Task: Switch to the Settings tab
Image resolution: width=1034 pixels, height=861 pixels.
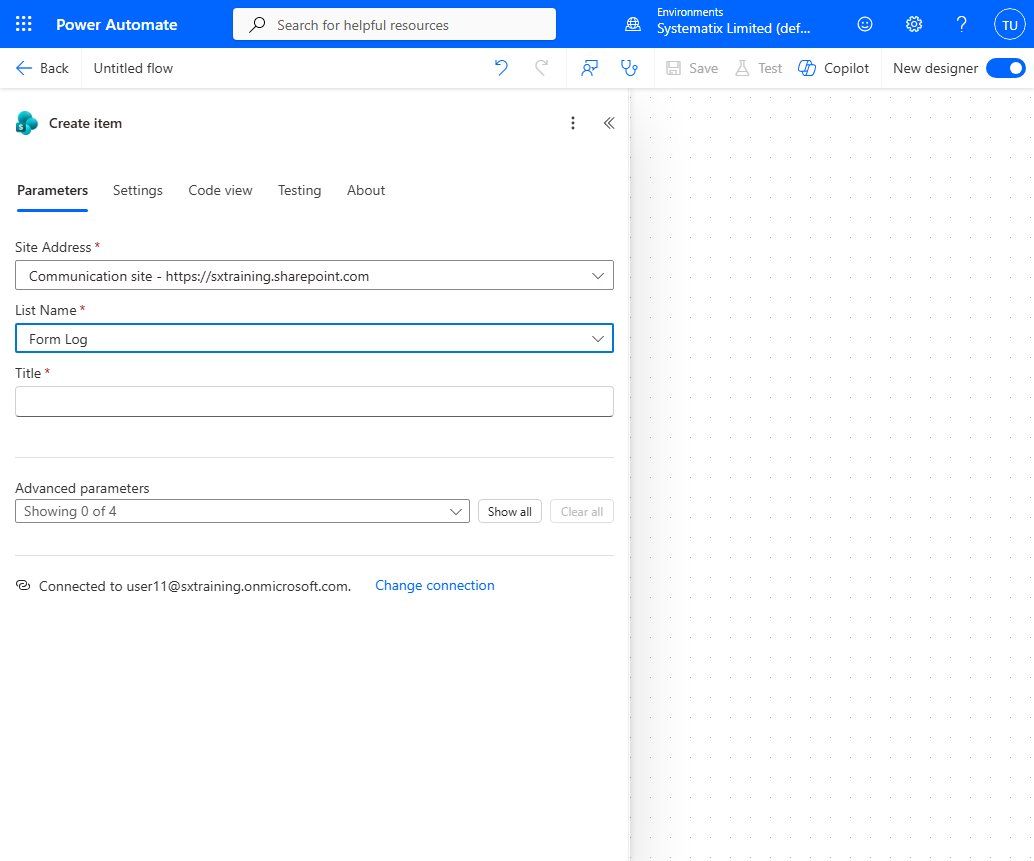Action: [x=138, y=191]
